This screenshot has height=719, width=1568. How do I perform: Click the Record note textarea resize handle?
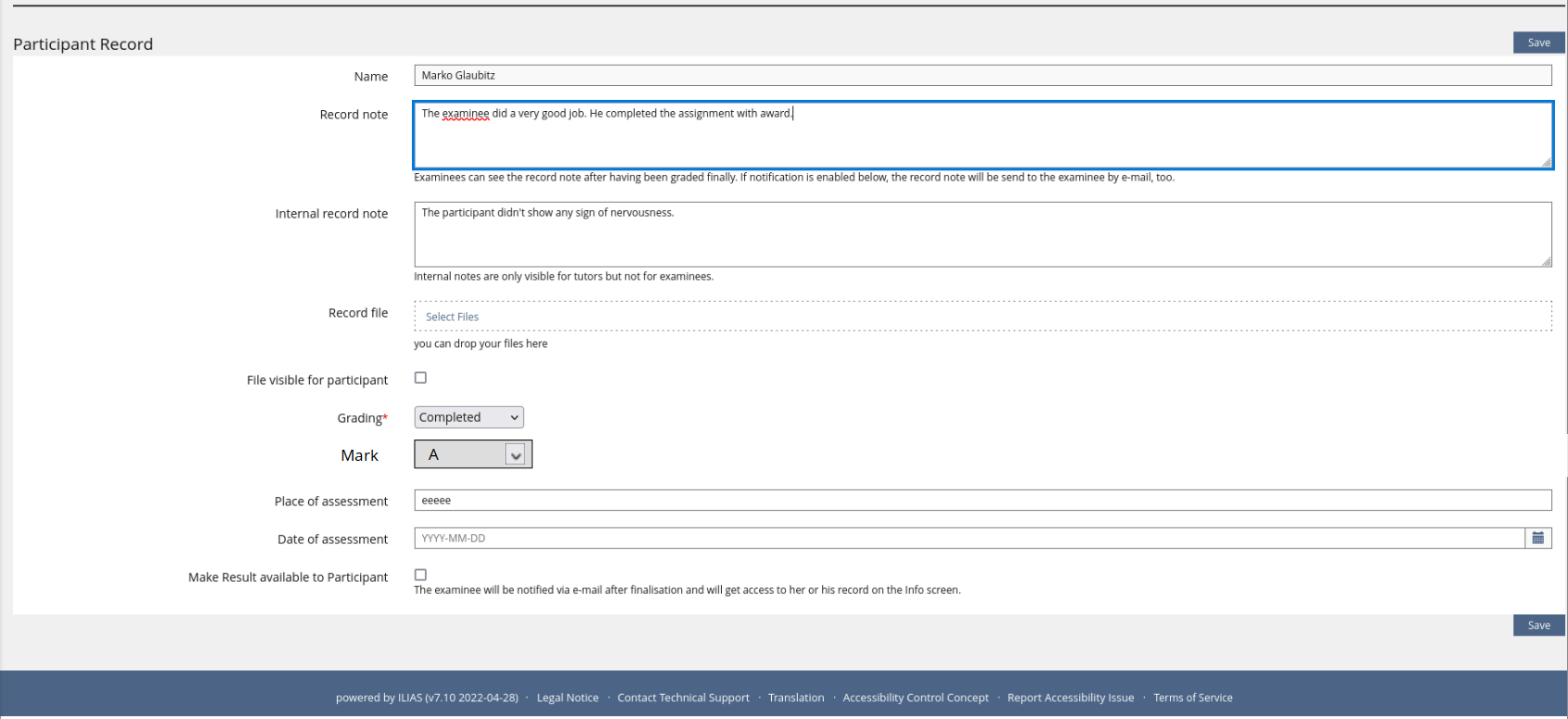coord(1546,162)
